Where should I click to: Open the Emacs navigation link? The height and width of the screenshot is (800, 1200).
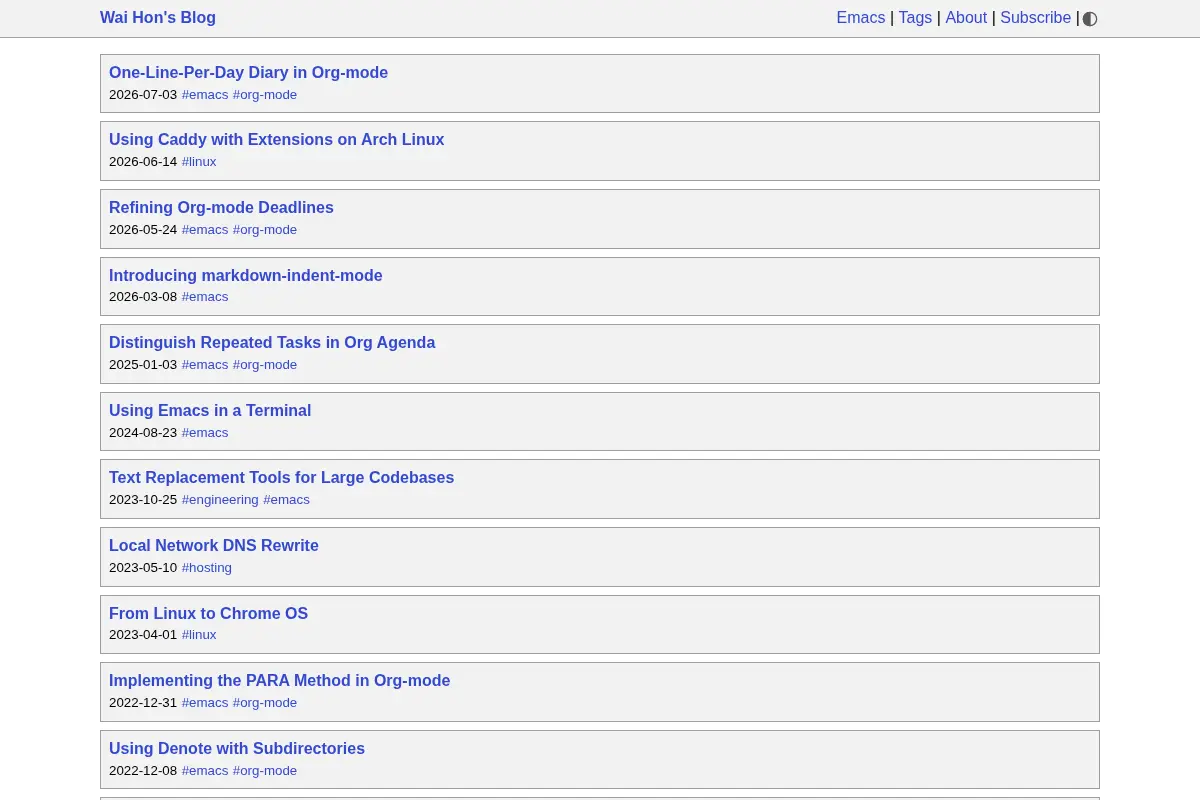861,18
